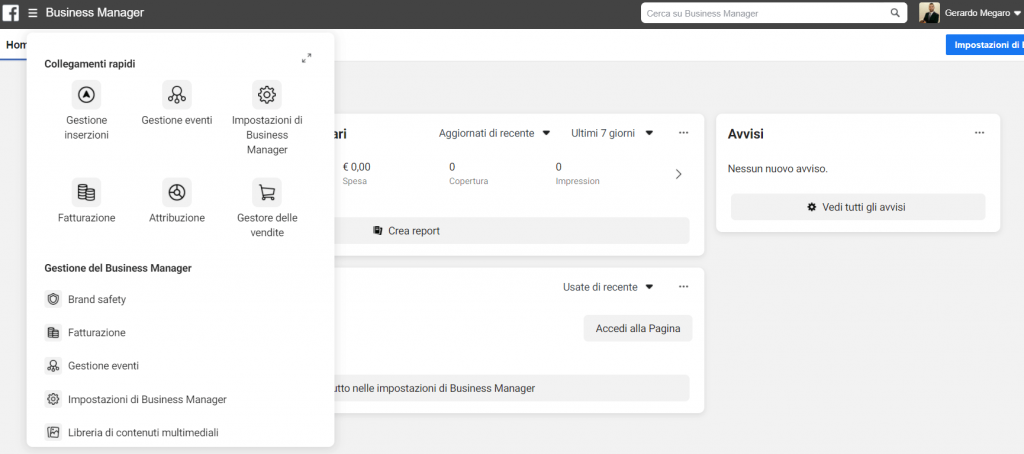Show next metrics with right chevron
Viewport: 1024px width, 454px height.
pos(679,174)
